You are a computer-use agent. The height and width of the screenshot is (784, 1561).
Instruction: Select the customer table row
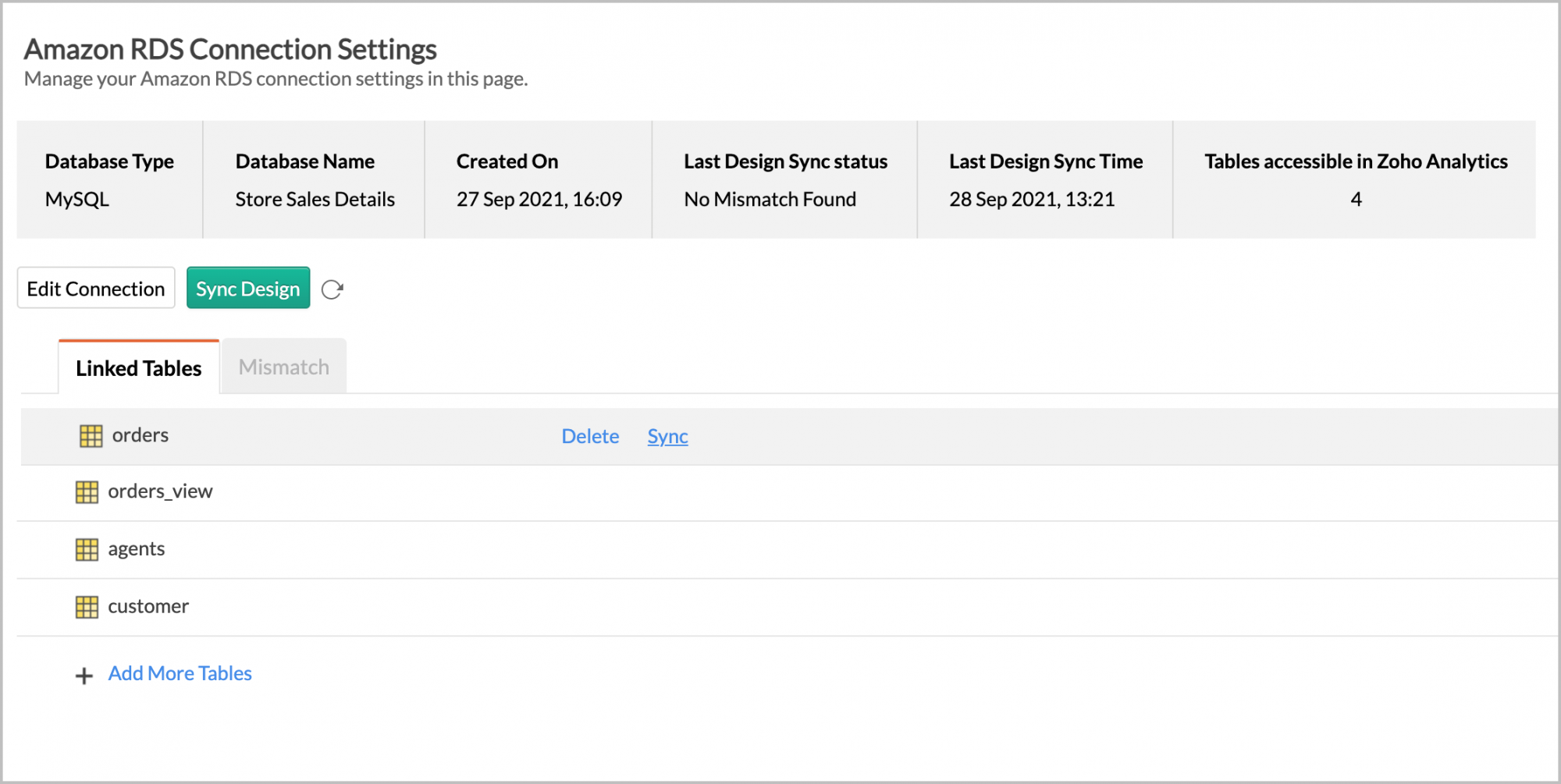coord(788,607)
